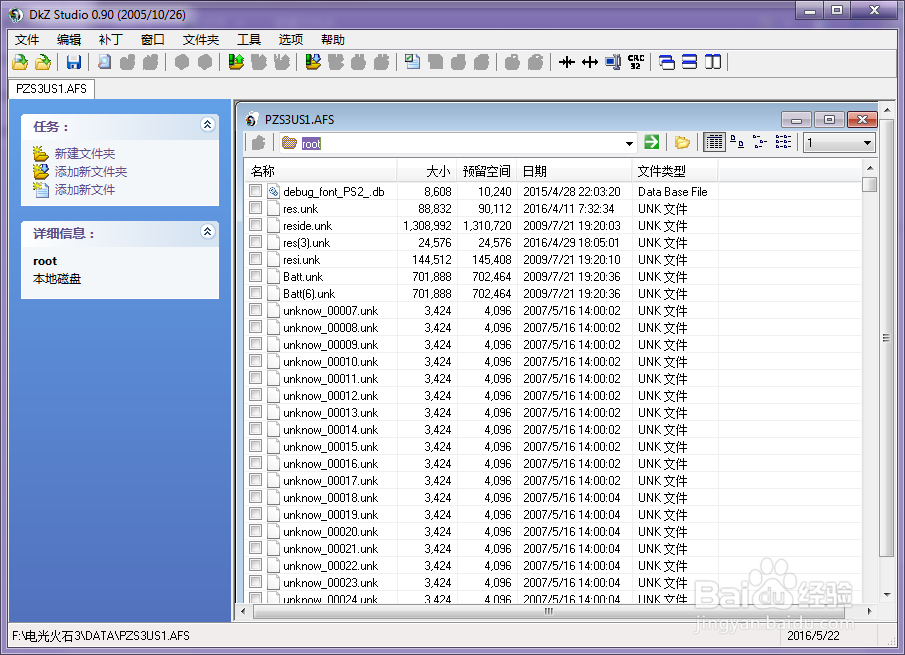Sort by the 预留空间 column header
The height and width of the screenshot is (655, 905).
(487, 171)
